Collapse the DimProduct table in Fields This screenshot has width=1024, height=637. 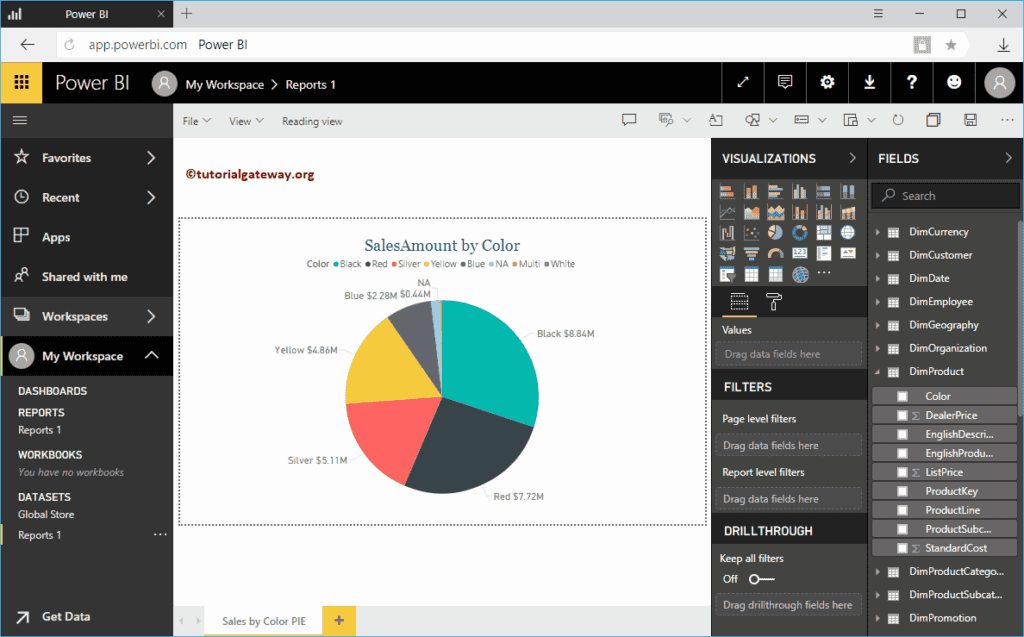[879, 371]
